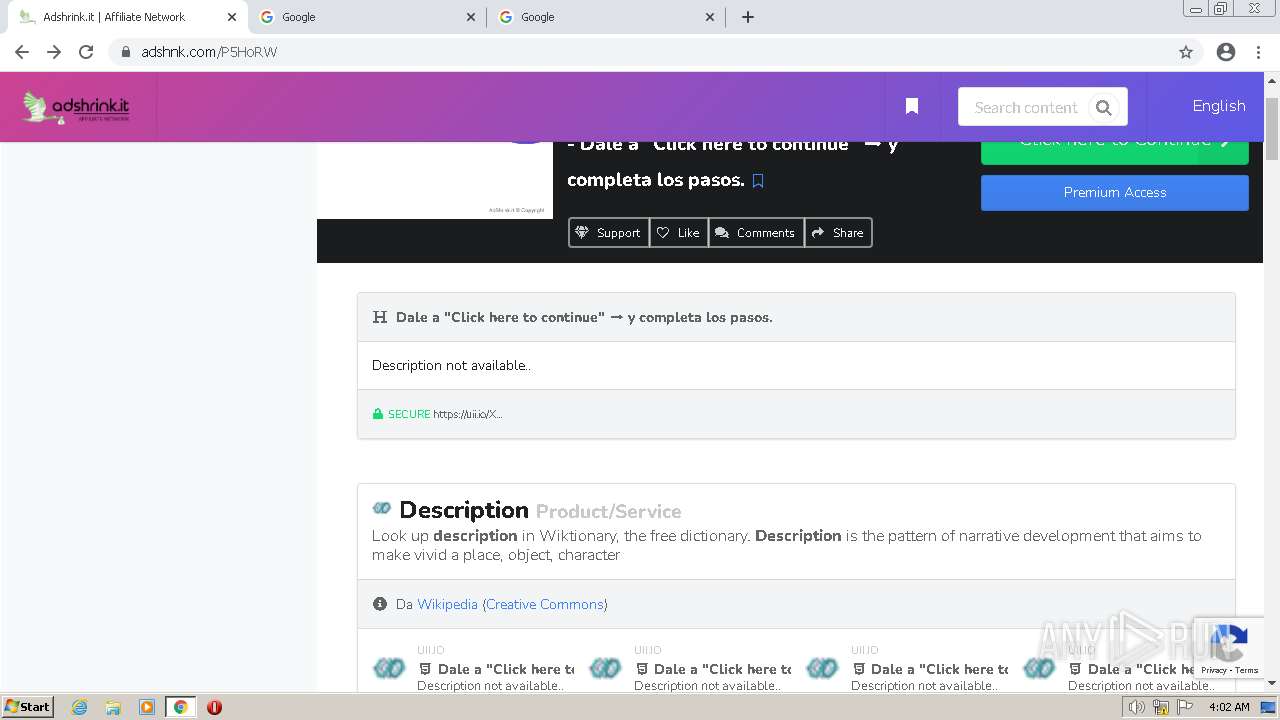Viewport: 1280px width, 720px height.
Task: Click the volume icon in system tray
Action: click(x=1137, y=707)
